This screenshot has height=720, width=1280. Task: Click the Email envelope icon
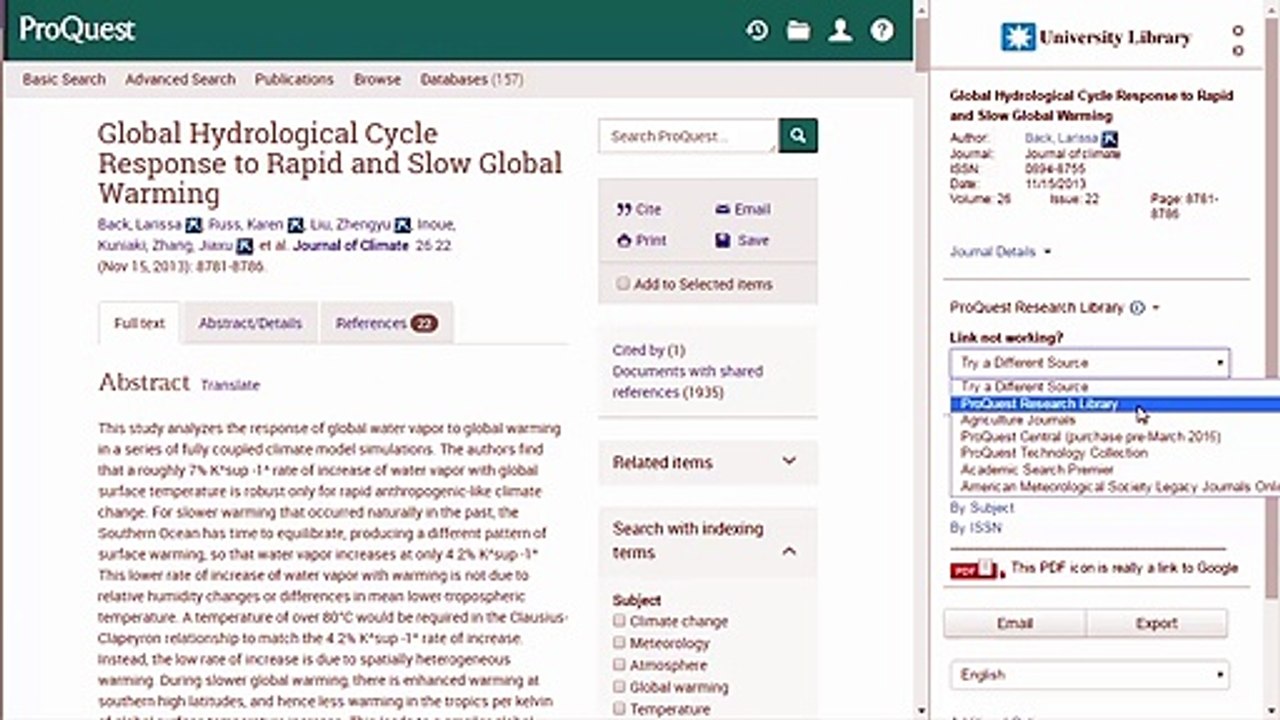coord(723,209)
